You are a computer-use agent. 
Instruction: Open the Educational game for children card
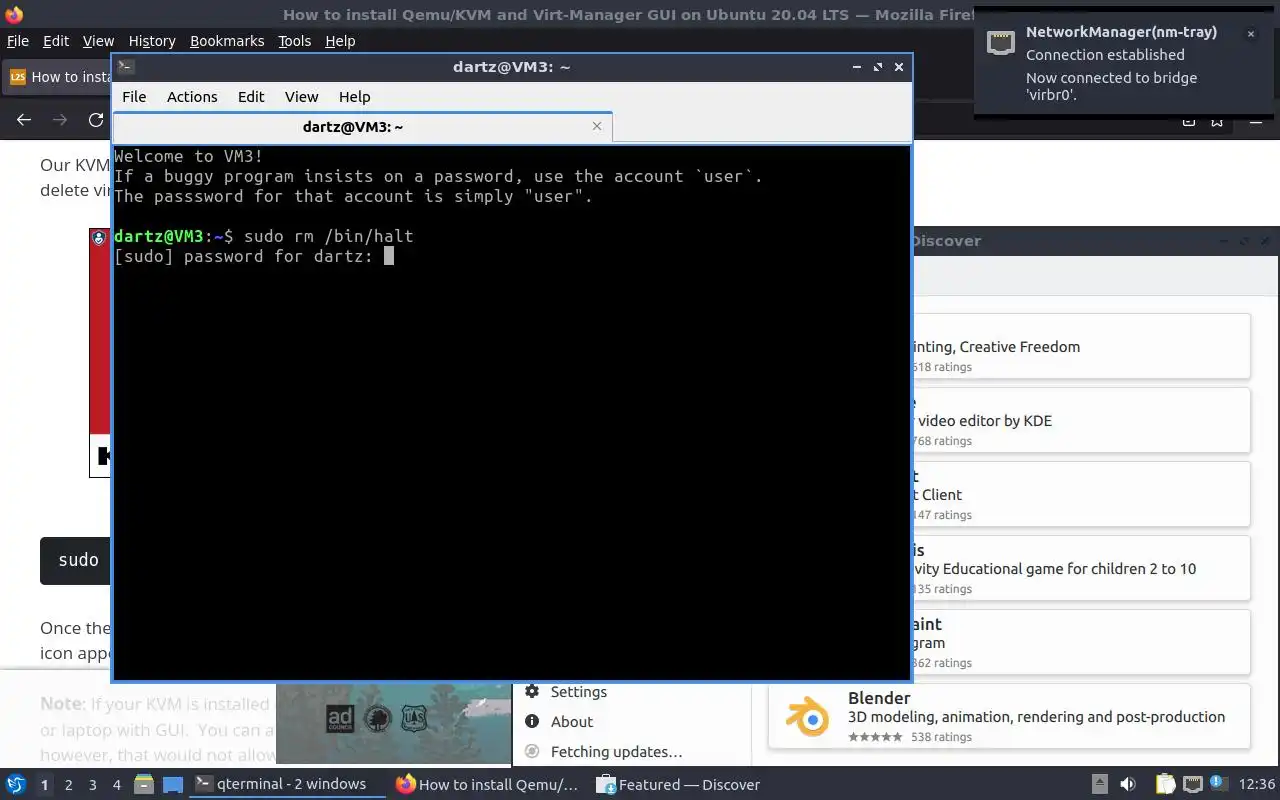point(1081,568)
